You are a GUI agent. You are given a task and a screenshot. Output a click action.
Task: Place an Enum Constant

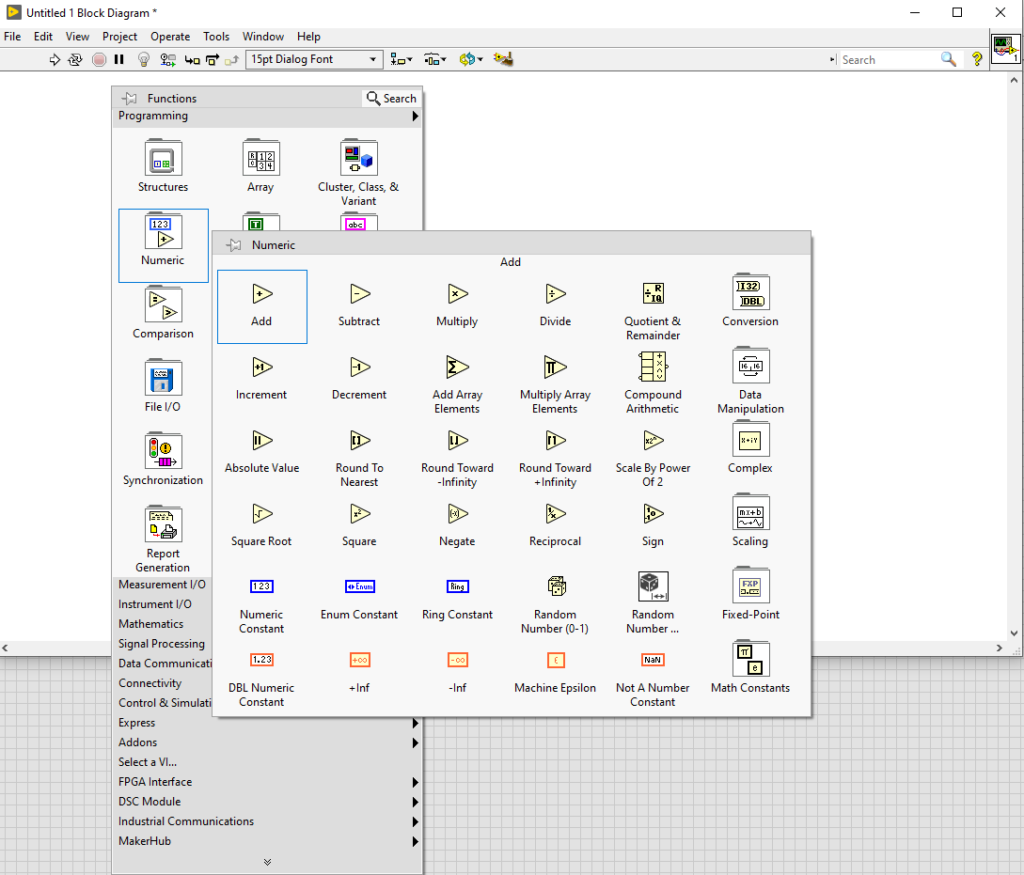(x=359, y=599)
